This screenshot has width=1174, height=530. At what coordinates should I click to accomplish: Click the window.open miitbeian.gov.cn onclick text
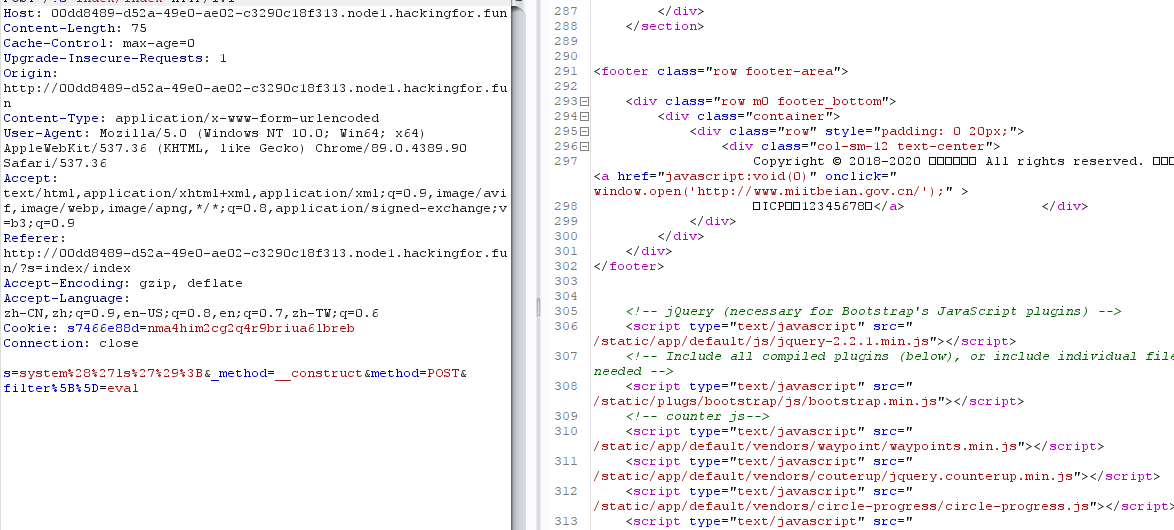tap(768, 191)
